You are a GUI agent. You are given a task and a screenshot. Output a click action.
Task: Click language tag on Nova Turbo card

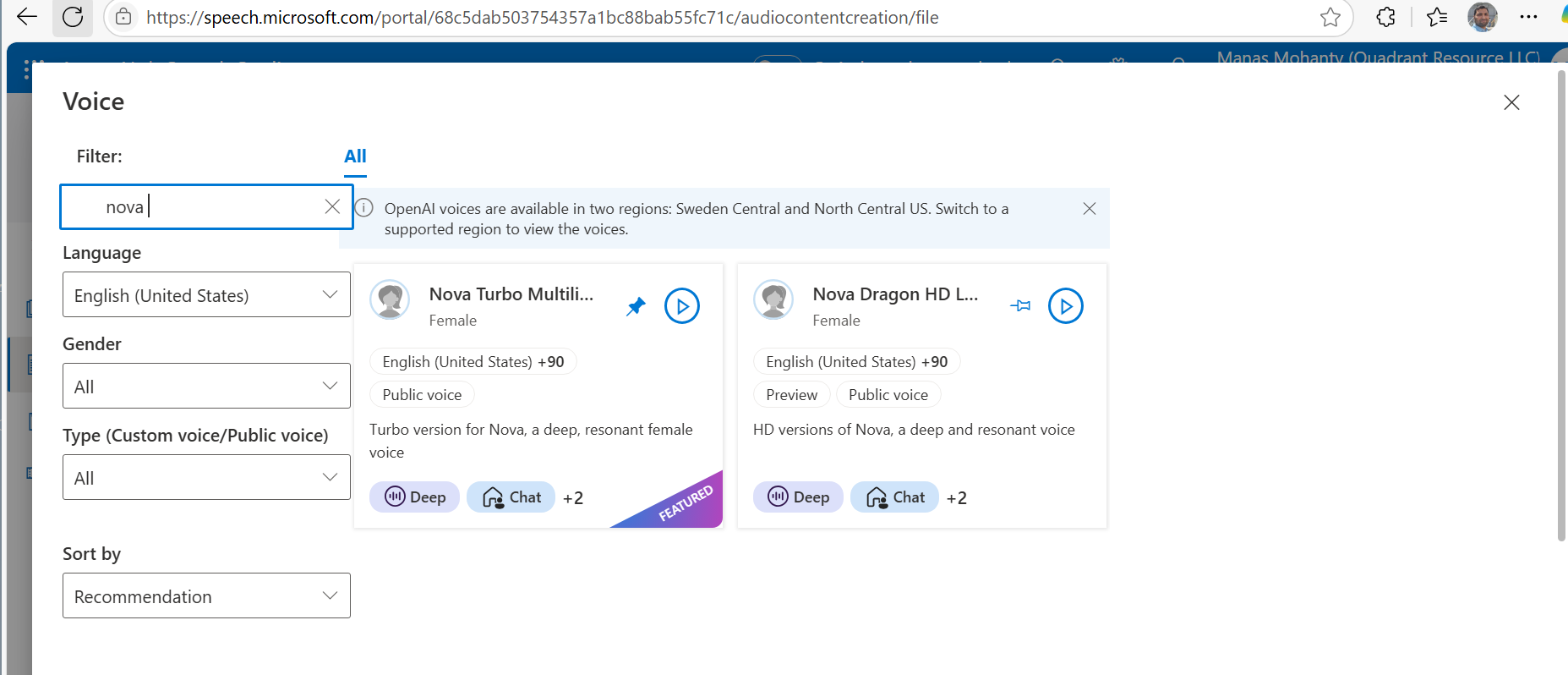click(x=473, y=362)
